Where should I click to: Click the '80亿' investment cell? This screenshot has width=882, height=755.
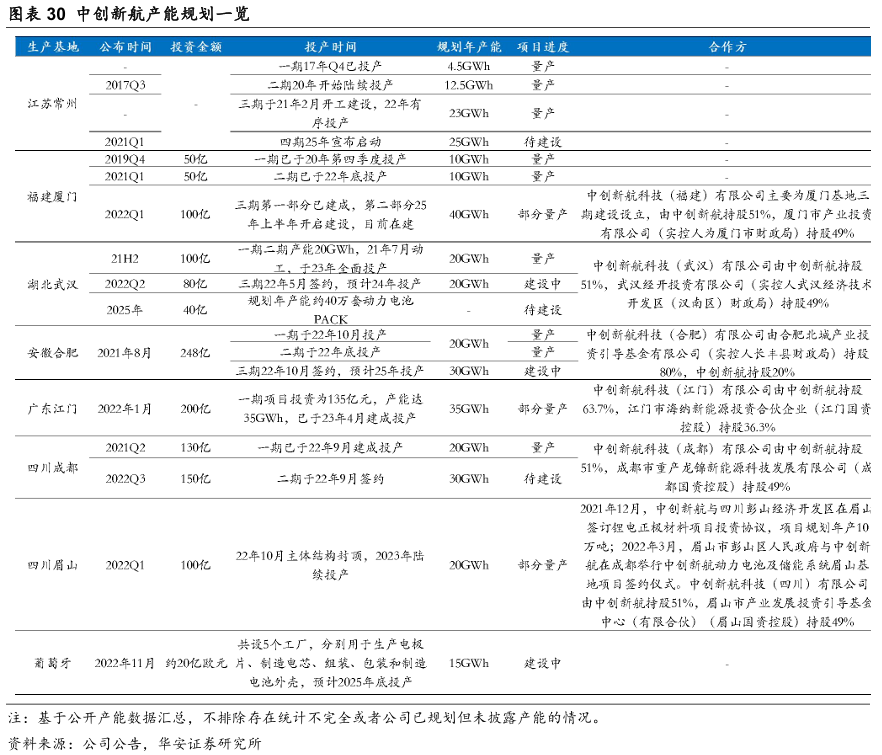tap(195, 285)
